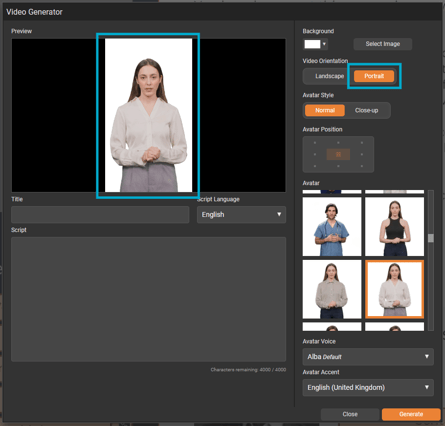Viewport: 445px width, 426px height.
Task: Choose the Close-up avatar style
Action: point(366,110)
